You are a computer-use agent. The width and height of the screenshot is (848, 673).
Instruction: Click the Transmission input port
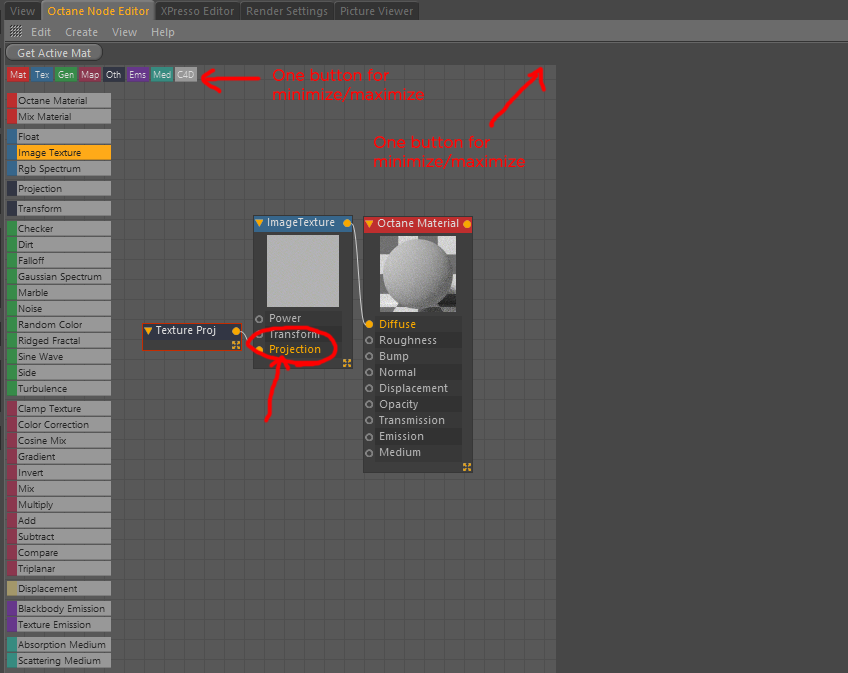(369, 420)
